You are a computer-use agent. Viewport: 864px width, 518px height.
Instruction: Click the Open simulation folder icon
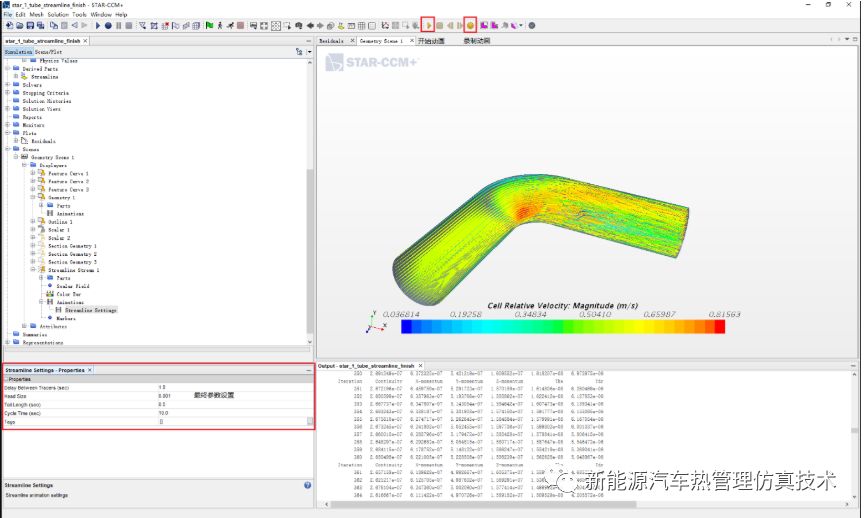[20, 25]
